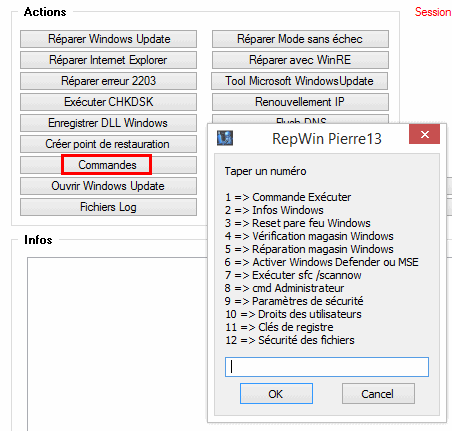Click the Ouvrir Windows Update button
This screenshot has height=431, width=452.
108,186
